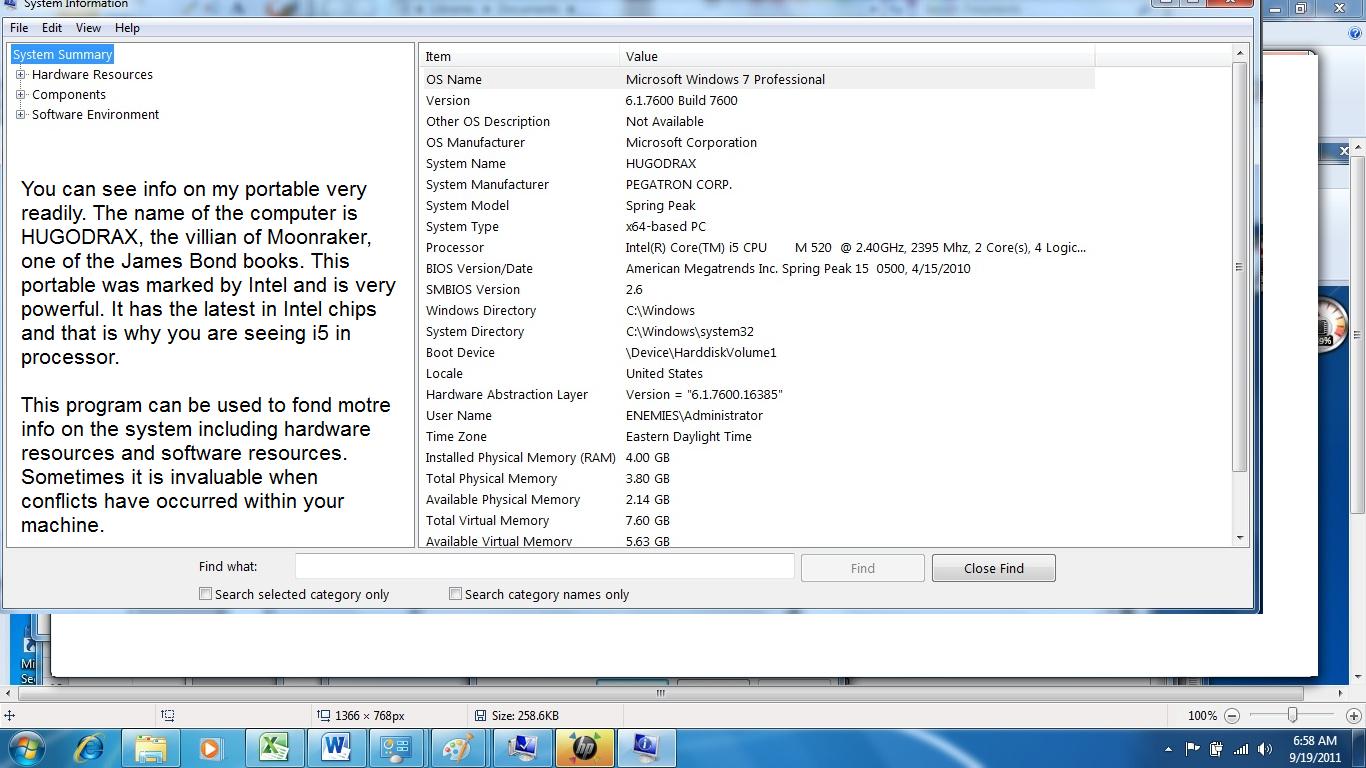1366x768 pixels.
Task: Click the power battery tray icon
Action: coord(1216,748)
